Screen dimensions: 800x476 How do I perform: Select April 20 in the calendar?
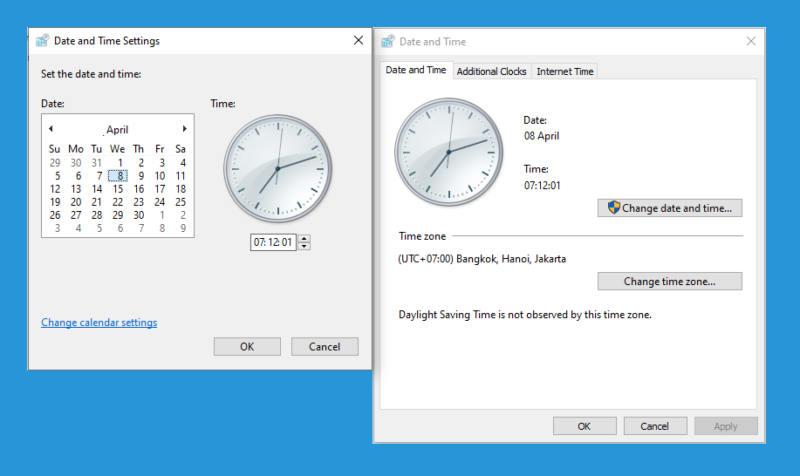[76, 202]
